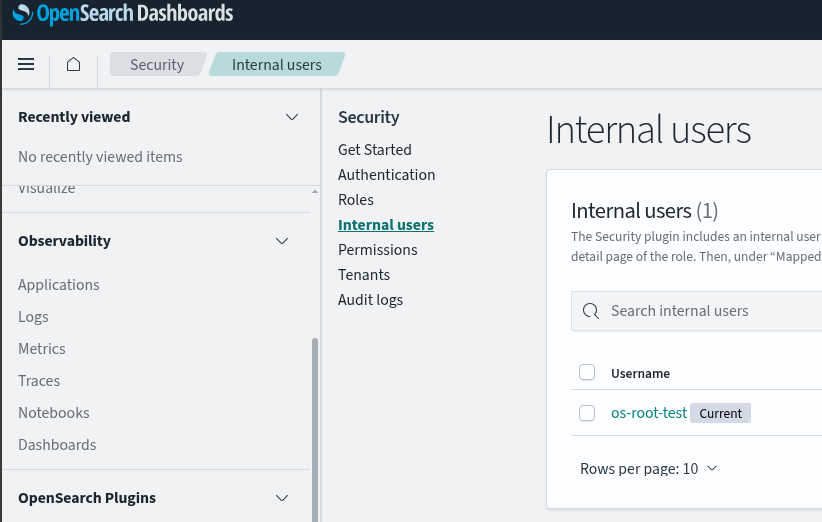Click the Internal users (1) panel title
822x522 pixels.
(x=644, y=211)
